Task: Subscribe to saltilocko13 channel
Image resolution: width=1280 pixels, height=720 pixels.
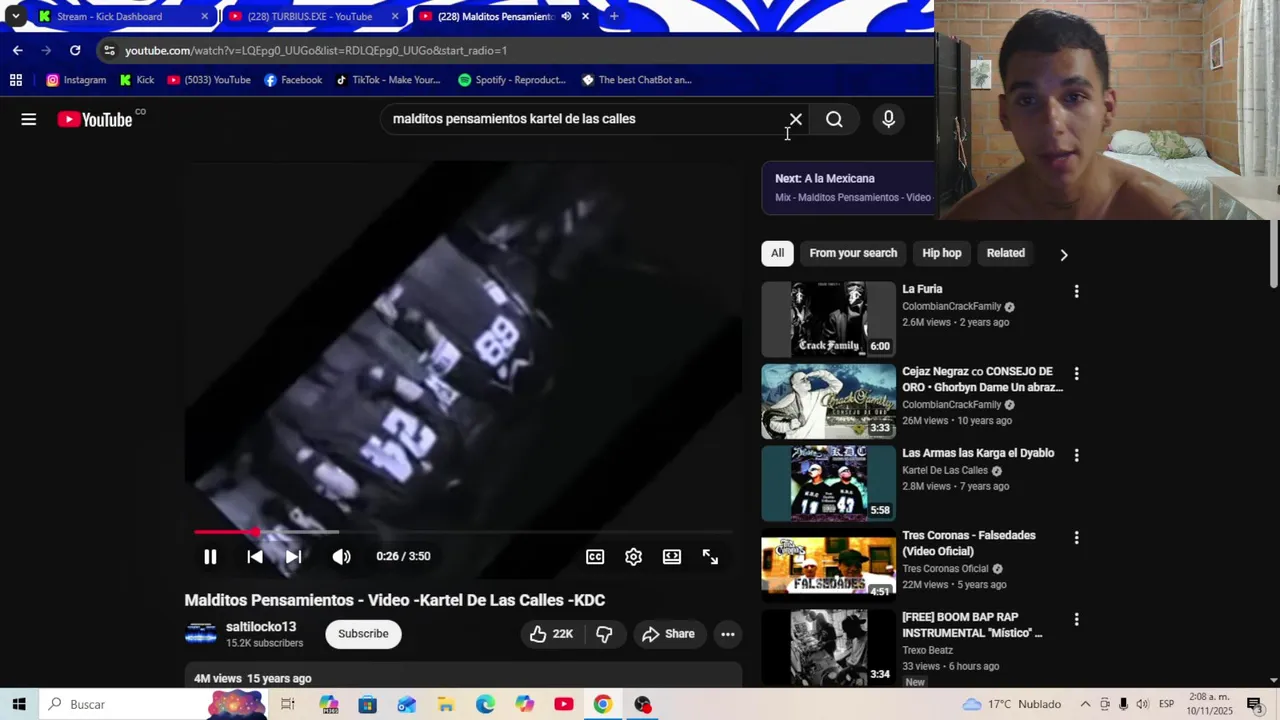Action: coord(363,634)
